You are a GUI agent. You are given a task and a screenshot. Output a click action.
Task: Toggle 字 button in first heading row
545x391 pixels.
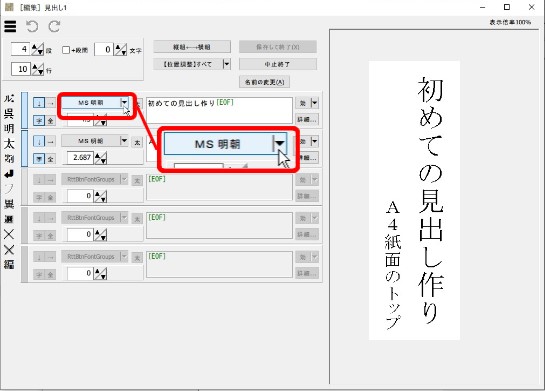(39, 121)
